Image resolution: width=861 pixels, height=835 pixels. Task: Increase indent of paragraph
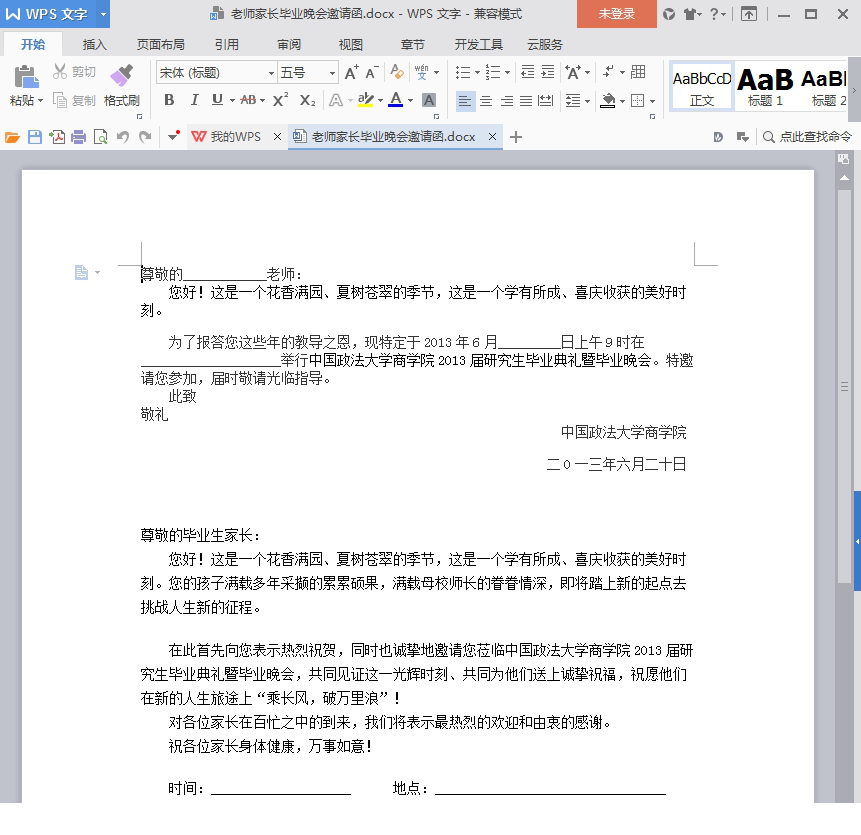[x=547, y=72]
